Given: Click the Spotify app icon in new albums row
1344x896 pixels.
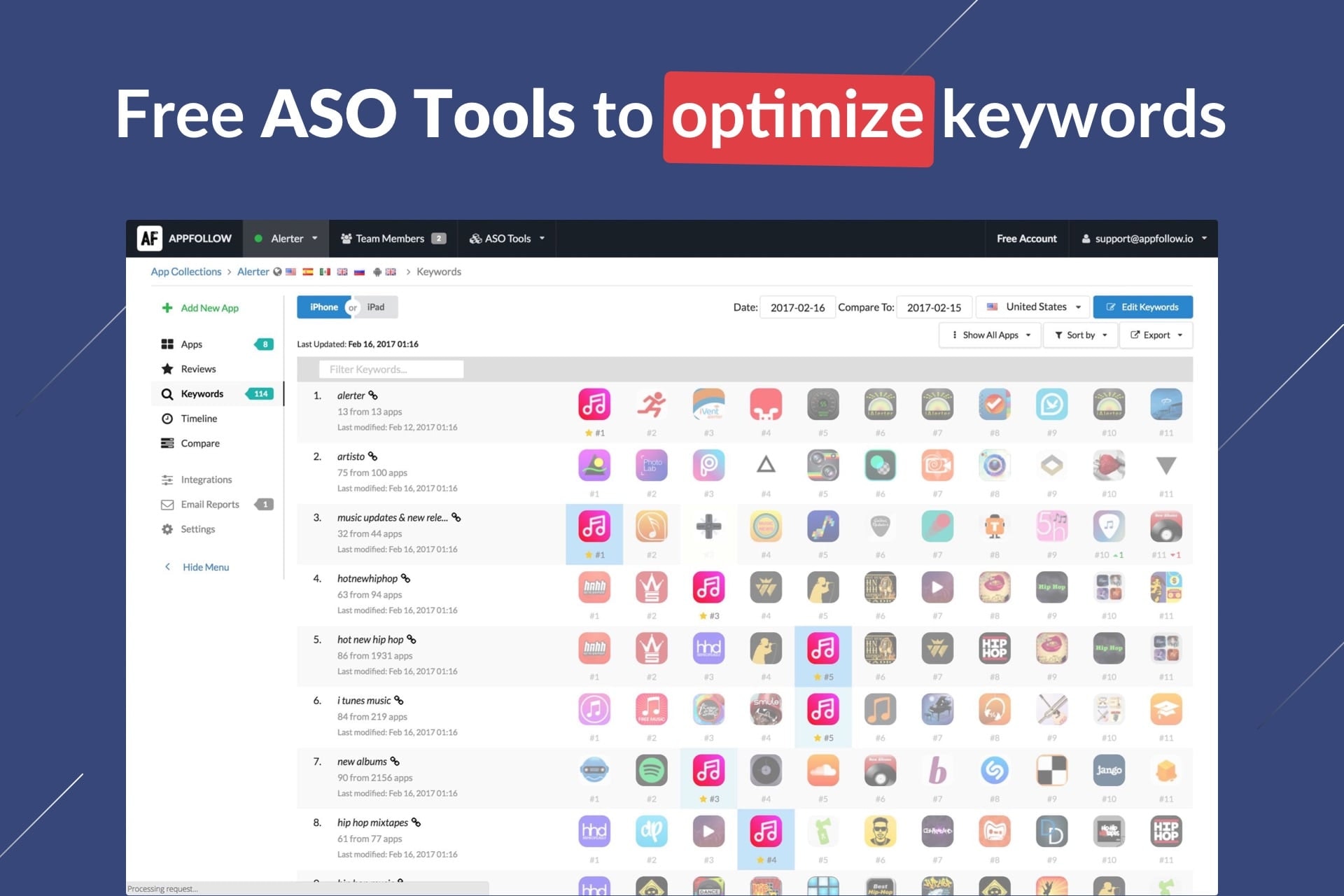Looking at the screenshot, I should tap(651, 771).
